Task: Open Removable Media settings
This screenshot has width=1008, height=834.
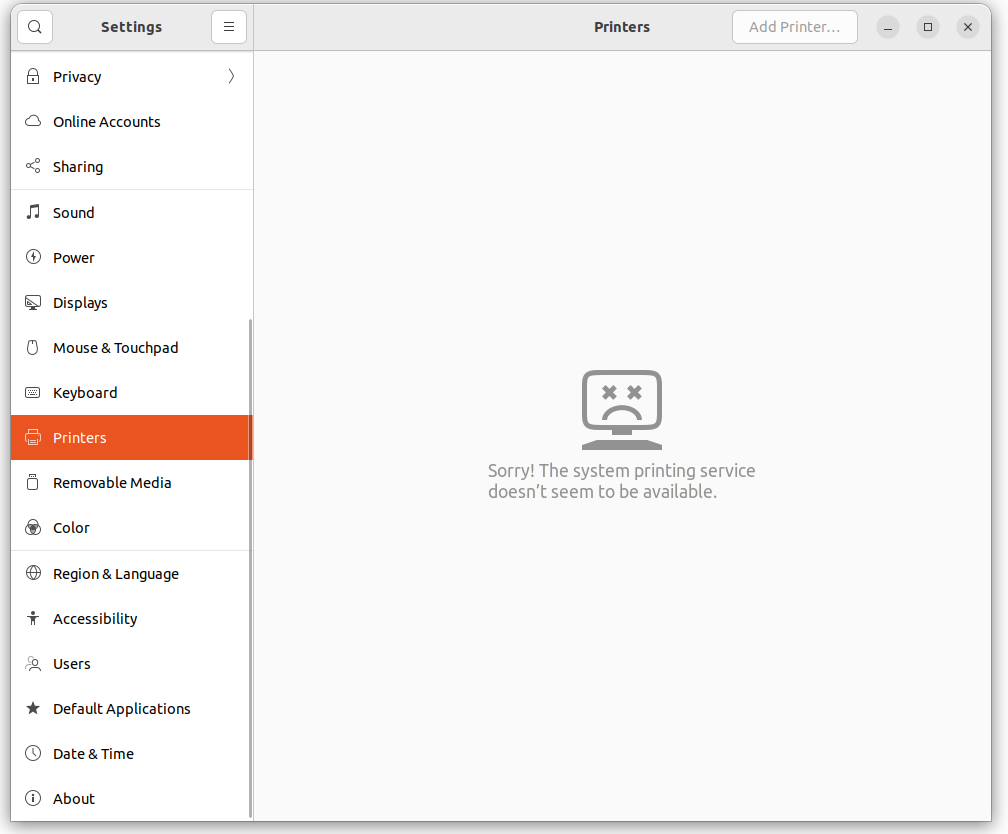Action: [132, 482]
